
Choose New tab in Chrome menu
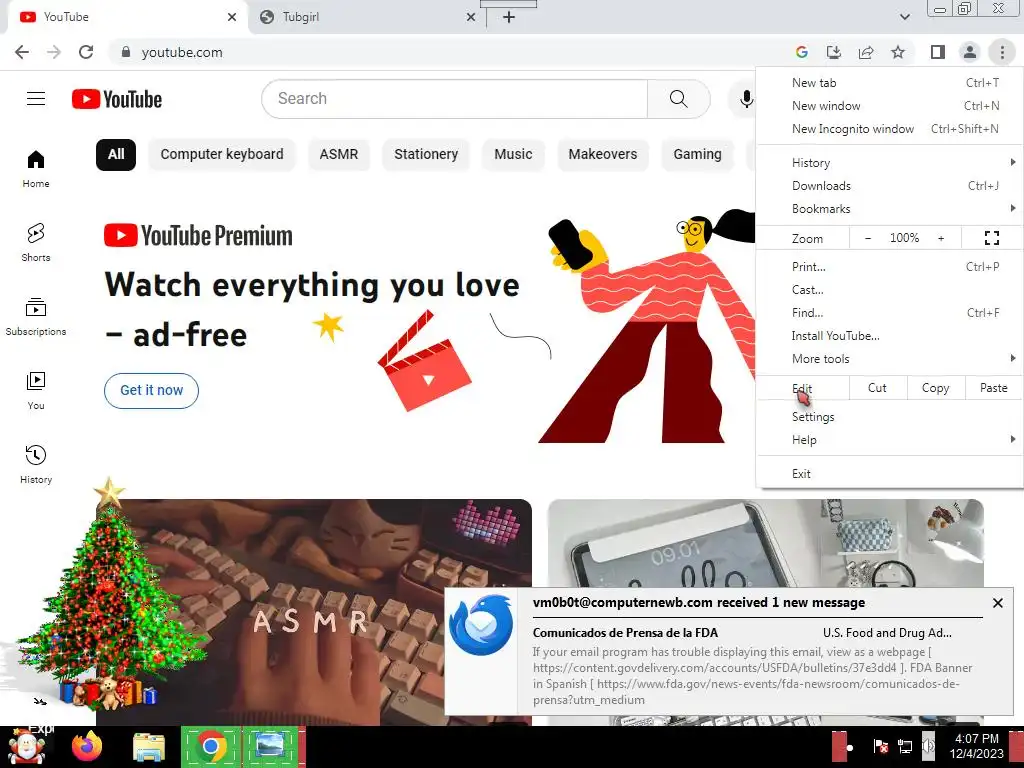pos(889,83)
